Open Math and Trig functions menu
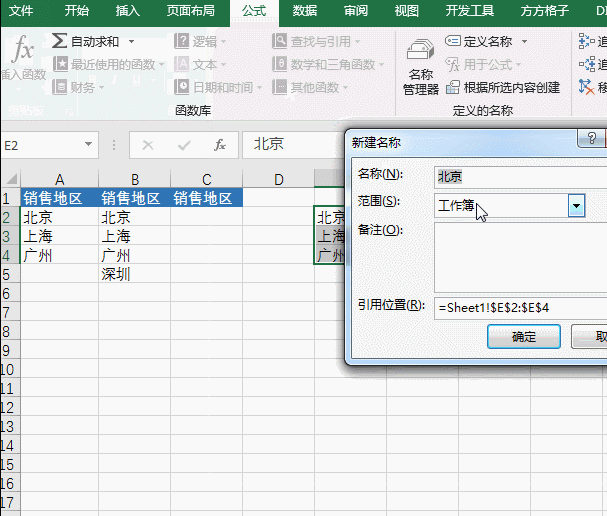 click(x=328, y=64)
